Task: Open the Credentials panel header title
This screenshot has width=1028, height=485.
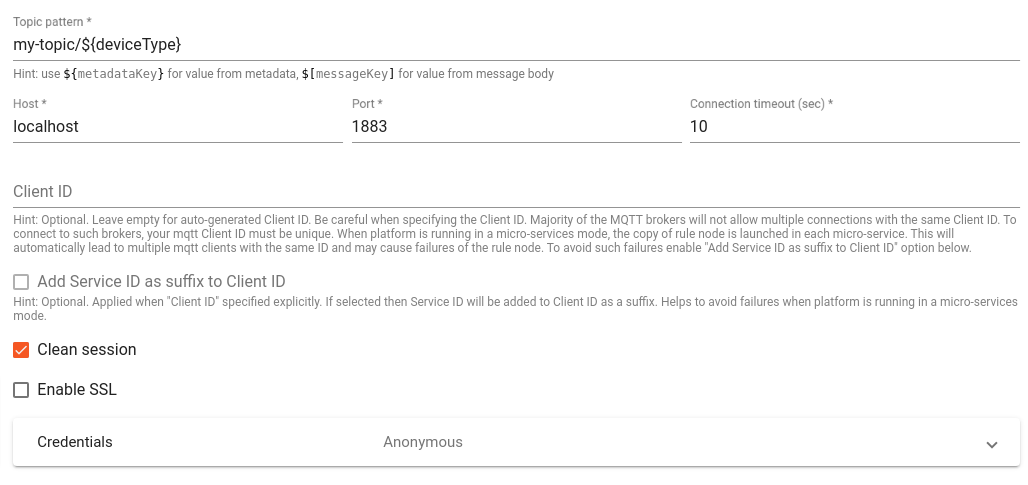Action: (x=75, y=442)
